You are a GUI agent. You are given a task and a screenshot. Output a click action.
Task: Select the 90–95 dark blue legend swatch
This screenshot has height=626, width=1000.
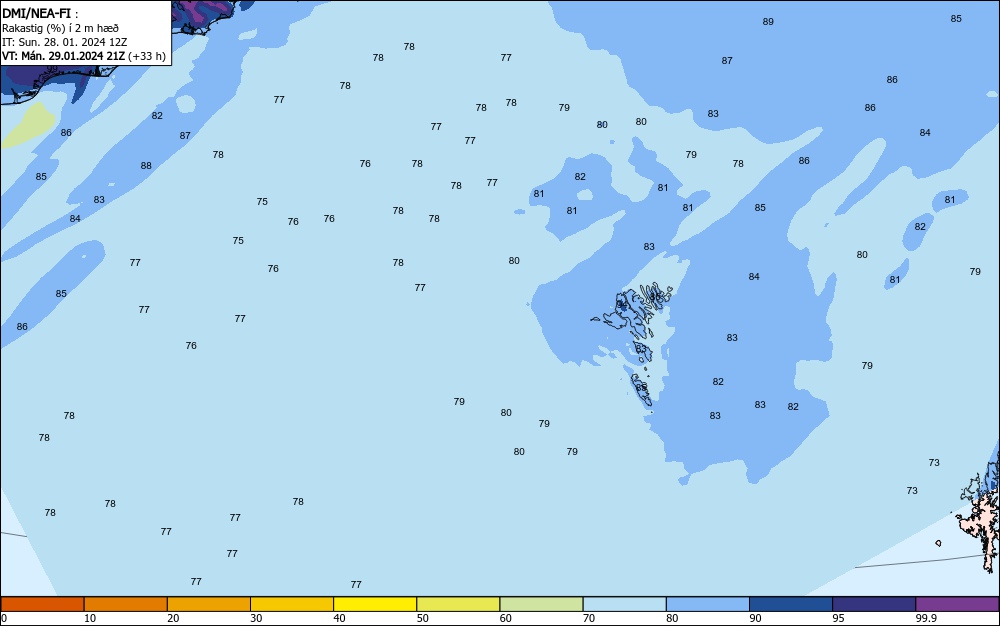[791, 604]
